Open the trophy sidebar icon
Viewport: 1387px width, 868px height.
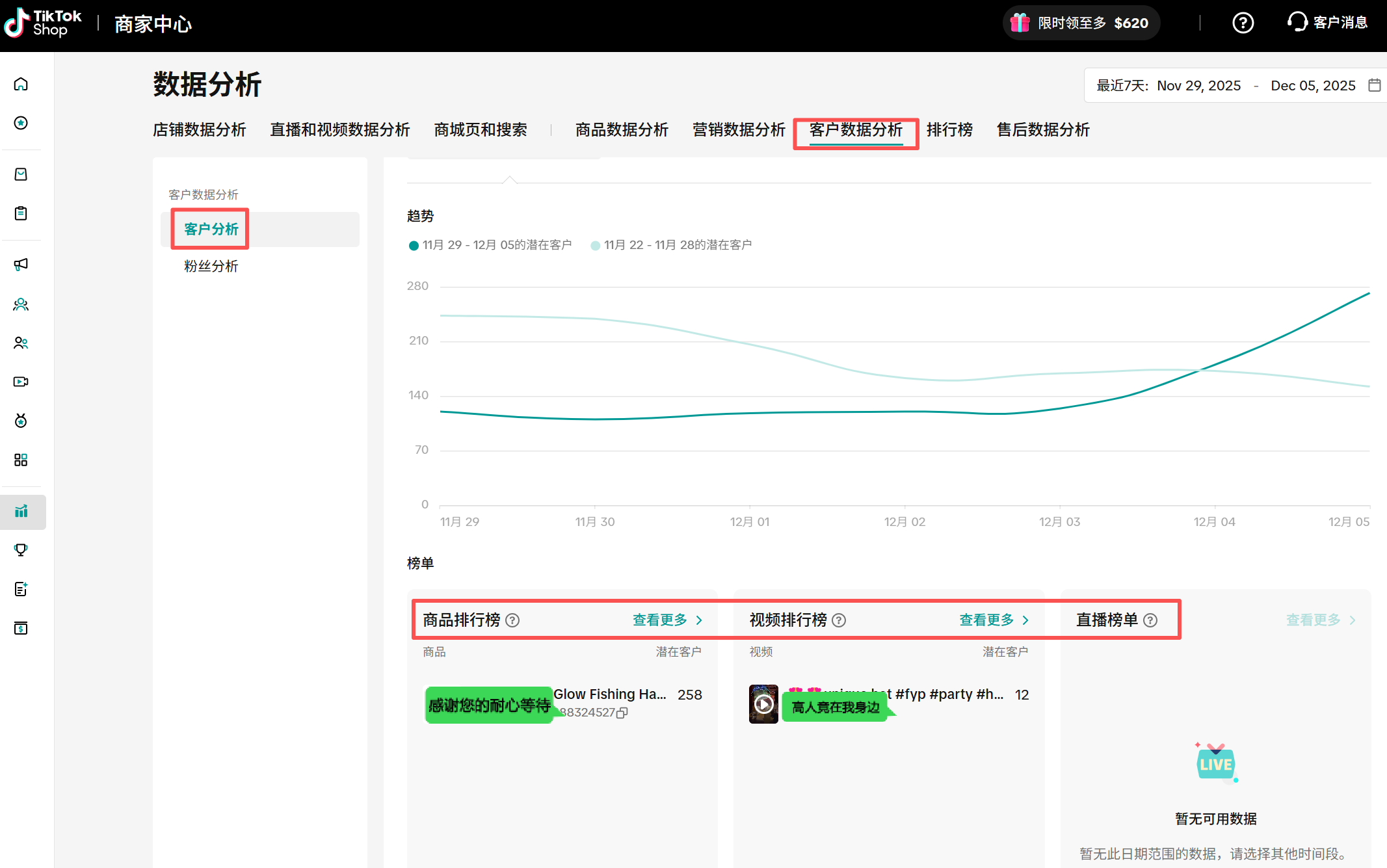click(21, 550)
